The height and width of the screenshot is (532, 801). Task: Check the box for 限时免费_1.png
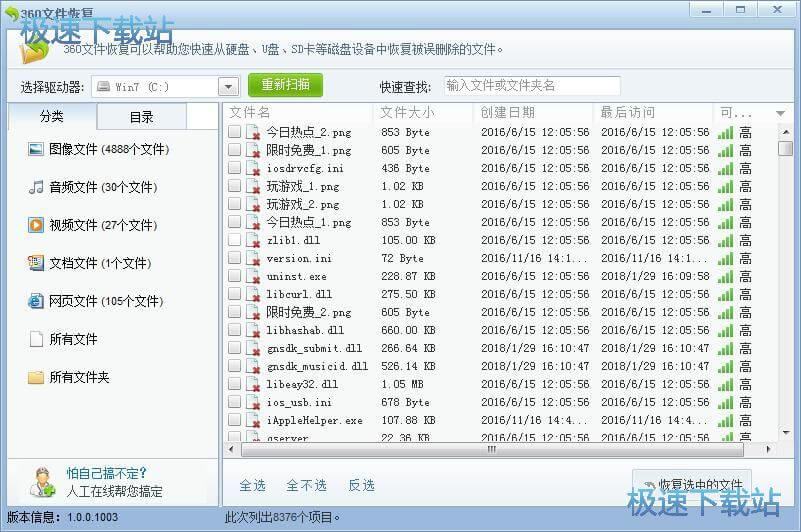click(x=234, y=150)
